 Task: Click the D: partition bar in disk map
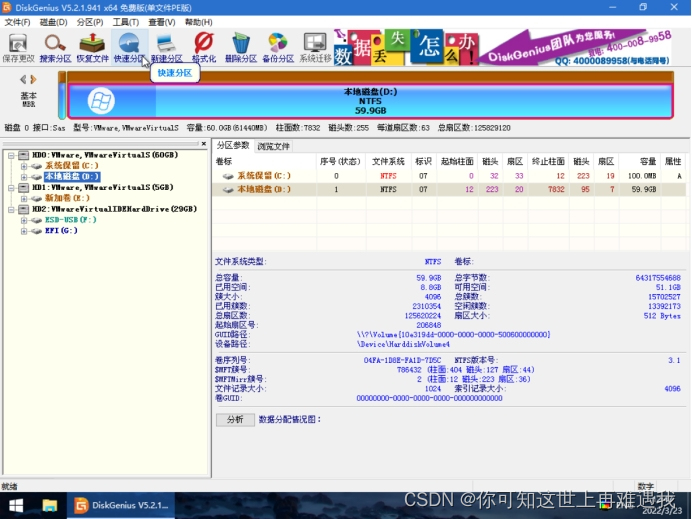click(x=370, y=101)
